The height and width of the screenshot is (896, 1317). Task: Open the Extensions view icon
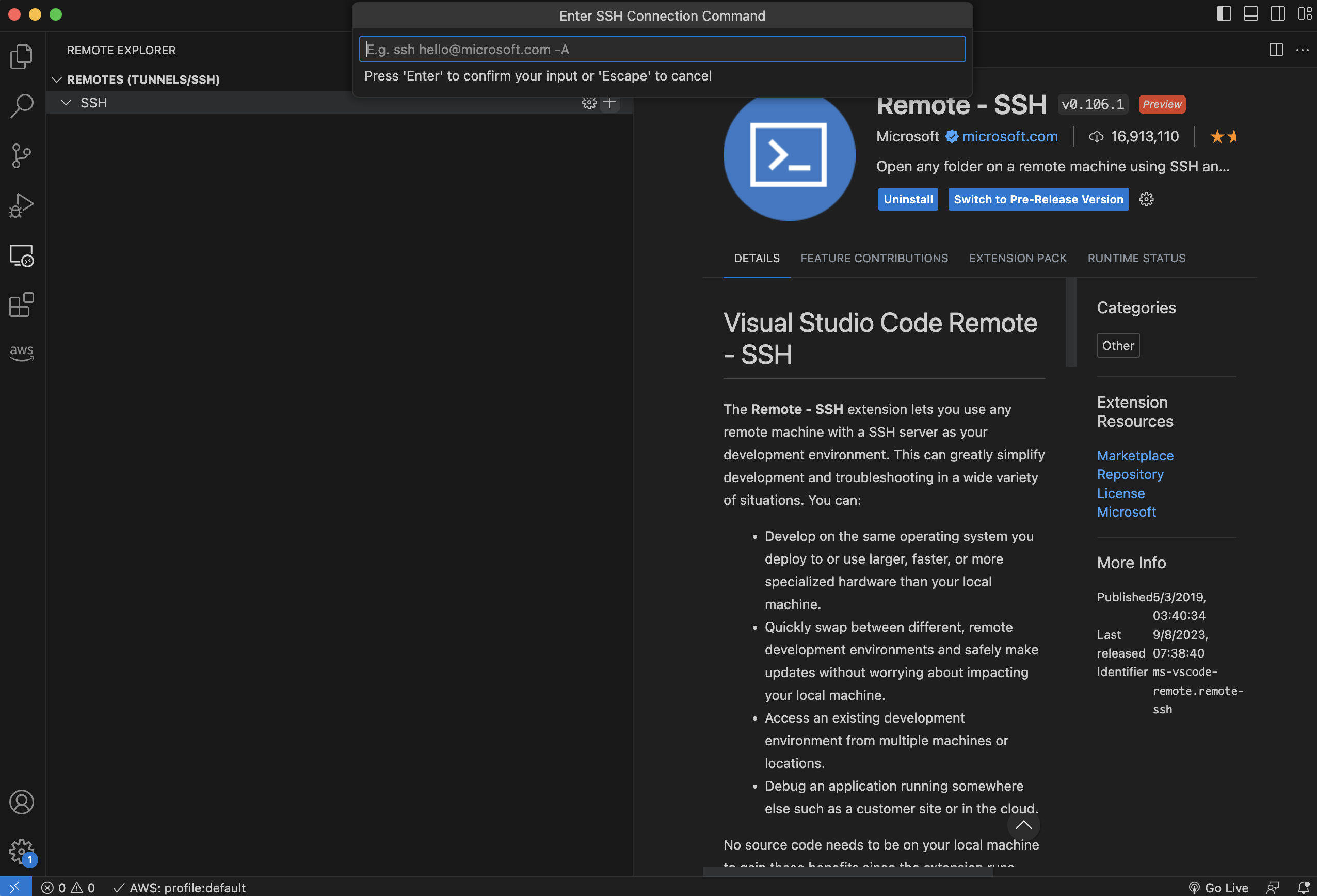click(22, 305)
